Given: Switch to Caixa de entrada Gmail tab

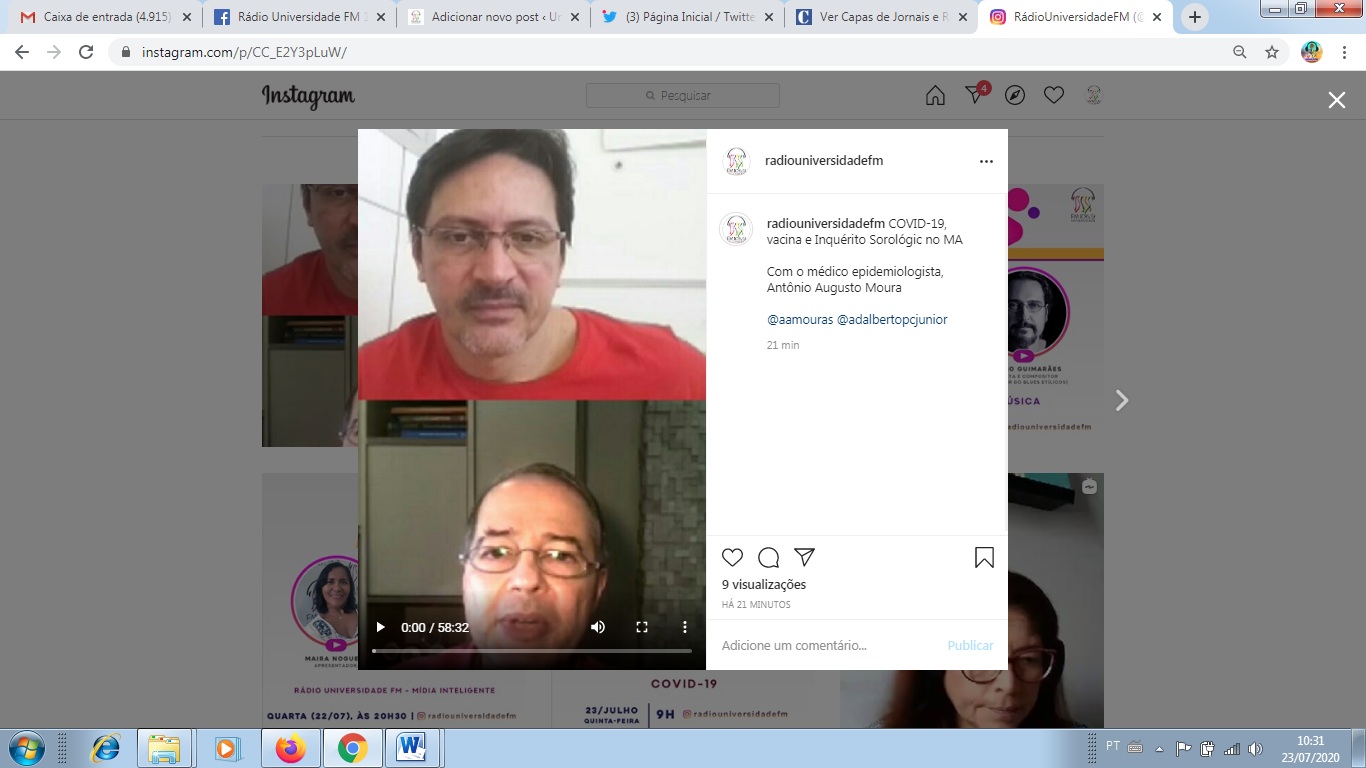Looking at the screenshot, I should click(x=105, y=17).
